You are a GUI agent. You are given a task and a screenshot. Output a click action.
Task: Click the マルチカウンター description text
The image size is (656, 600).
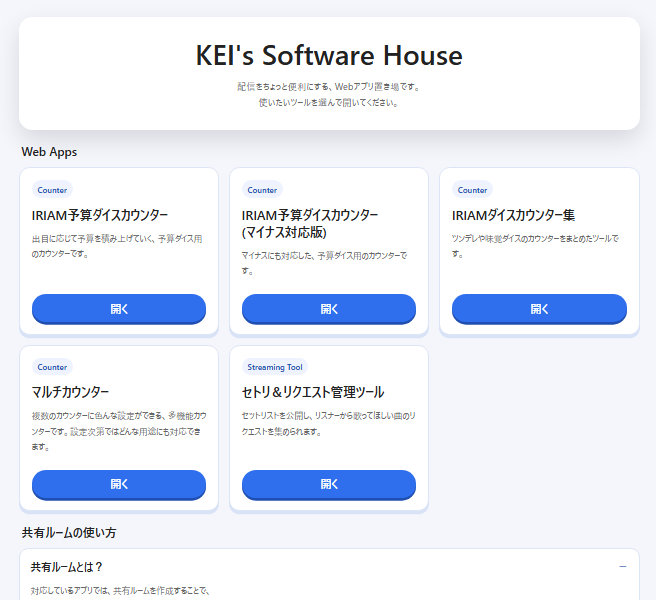(x=119, y=431)
